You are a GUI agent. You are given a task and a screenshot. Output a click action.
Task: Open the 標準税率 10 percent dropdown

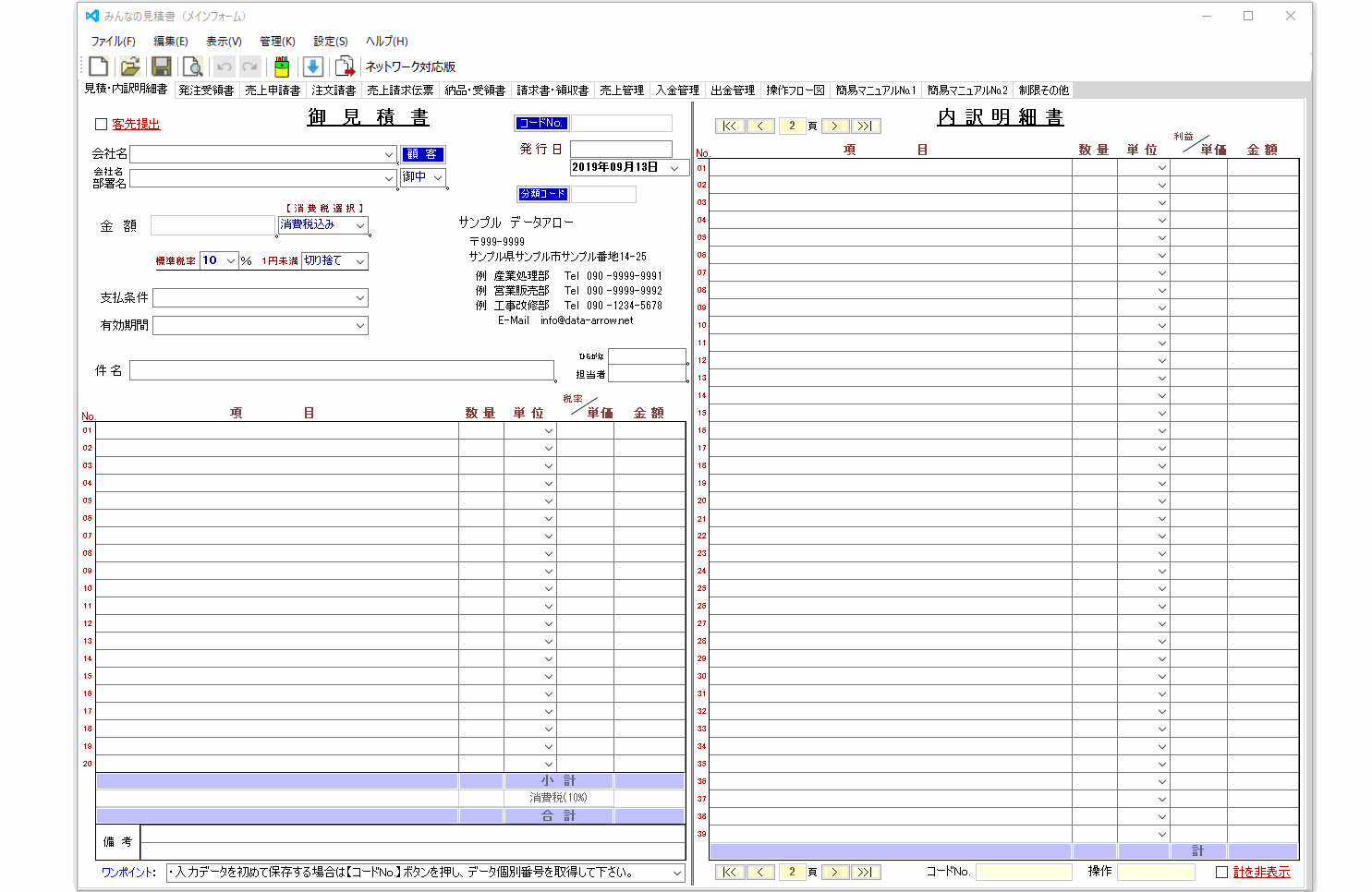(230, 261)
